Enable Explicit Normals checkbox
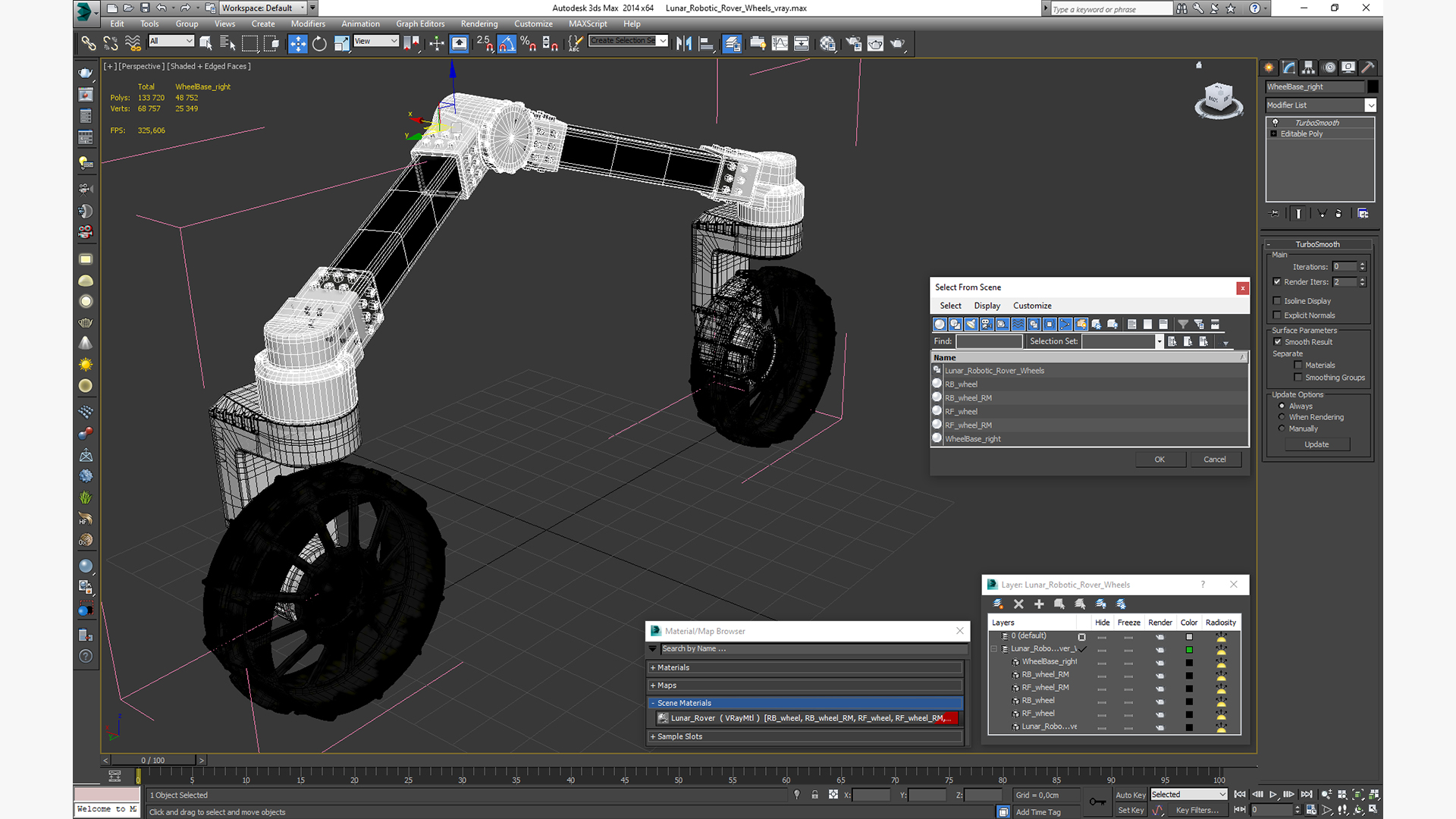The width and height of the screenshot is (1456, 819). [x=1277, y=315]
